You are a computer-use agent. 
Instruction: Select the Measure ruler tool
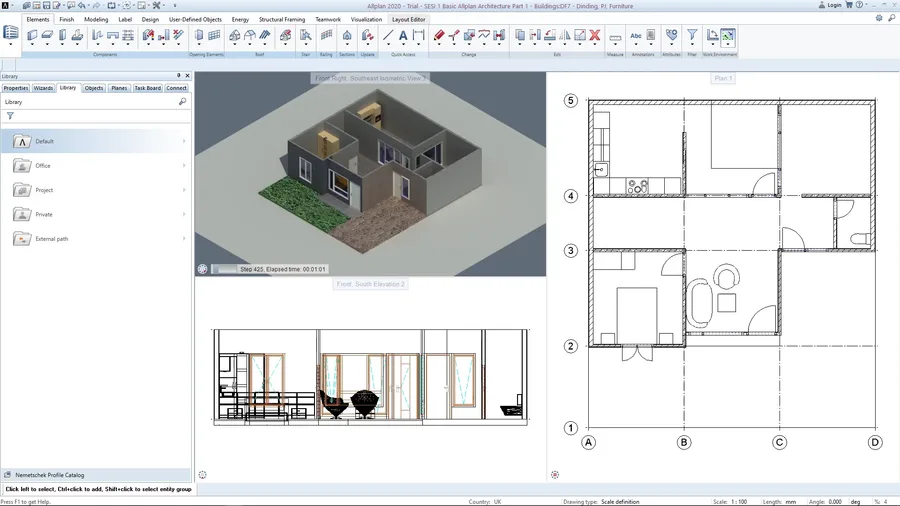coord(615,38)
